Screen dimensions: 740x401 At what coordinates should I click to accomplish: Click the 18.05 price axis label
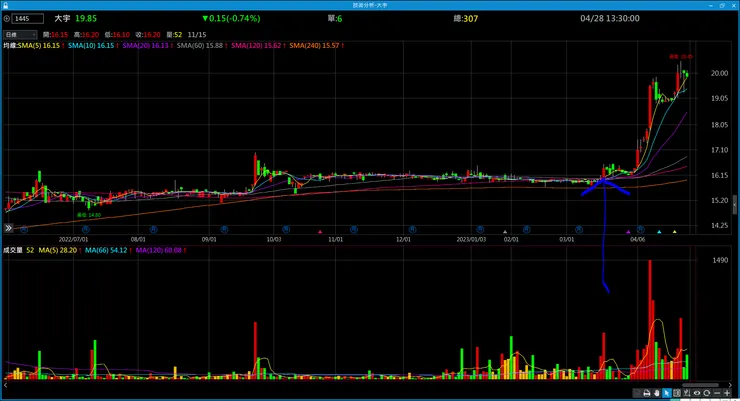tap(720, 125)
